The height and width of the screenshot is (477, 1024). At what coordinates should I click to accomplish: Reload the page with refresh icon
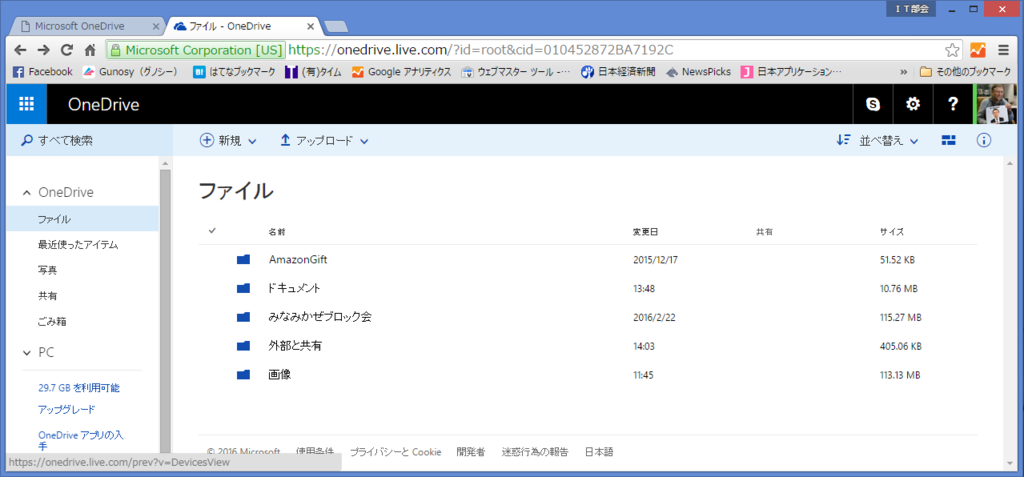[x=67, y=50]
